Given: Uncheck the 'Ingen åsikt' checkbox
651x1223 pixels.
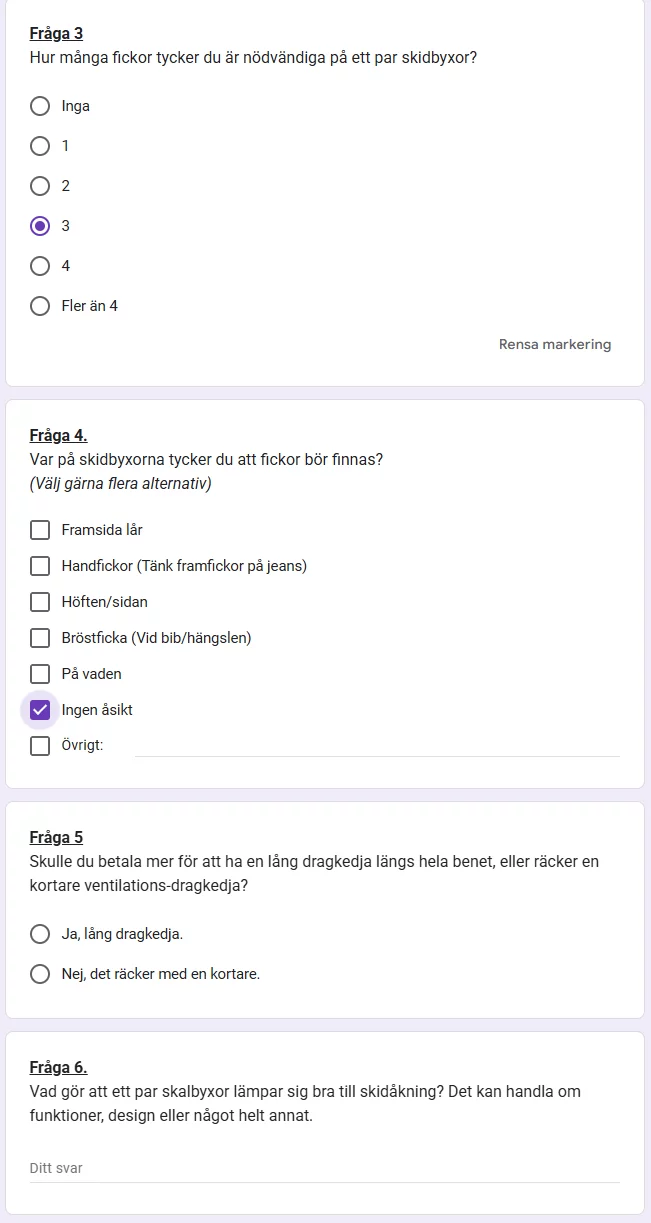Looking at the screenshot, I should click(40, 710).
